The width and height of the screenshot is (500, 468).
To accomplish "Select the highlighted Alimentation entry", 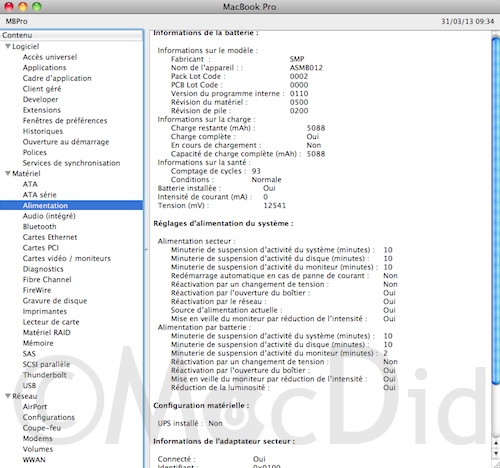I will [72, 205].
